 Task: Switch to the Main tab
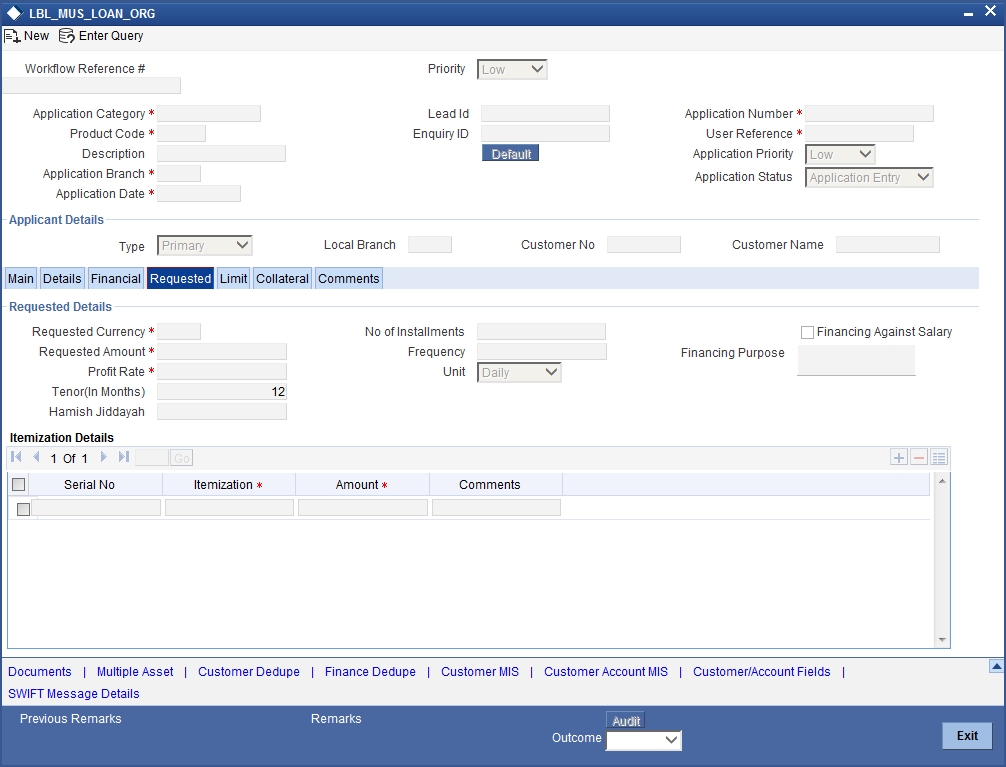[x=21, y=279]
